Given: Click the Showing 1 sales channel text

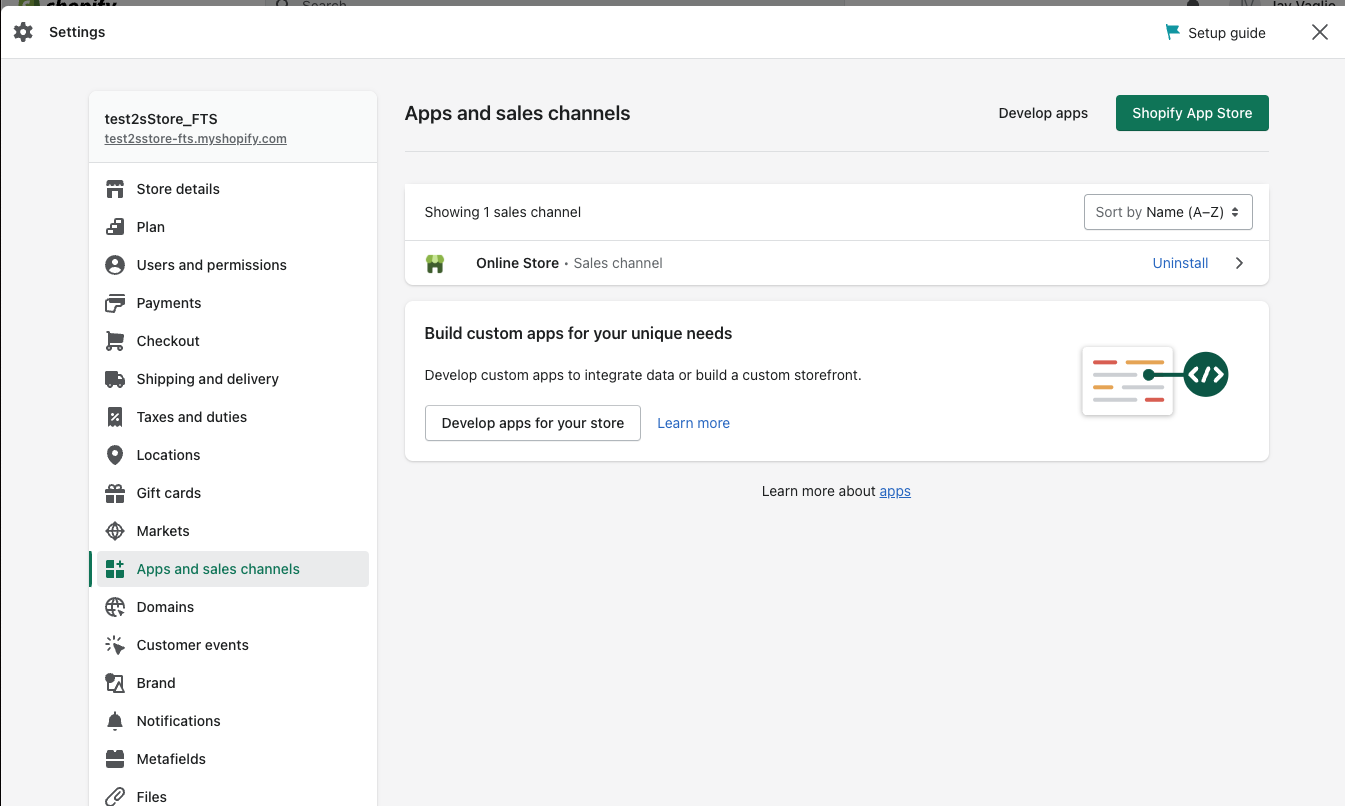Looking at the screenshot, I should (503, 212).
